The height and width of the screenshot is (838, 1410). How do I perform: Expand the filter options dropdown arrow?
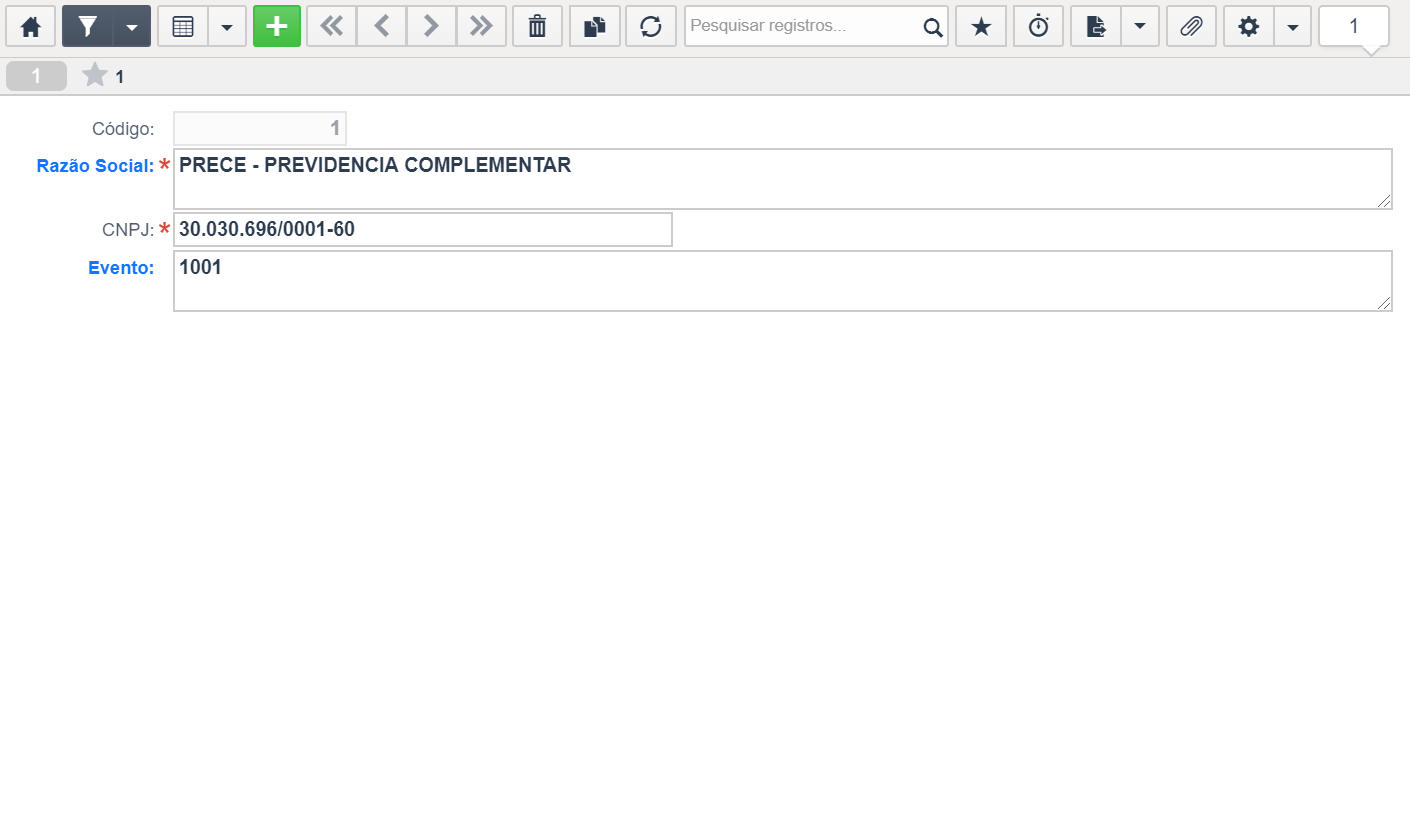coord(132,27)
